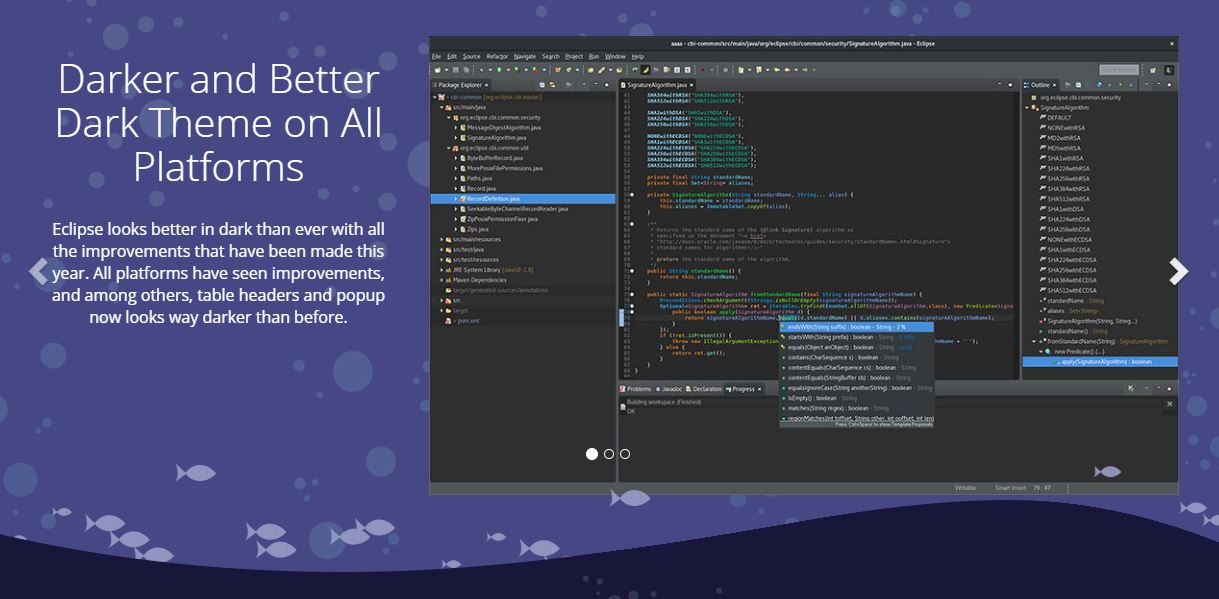Open the Problems tab
The width and height of the screenshot is (1219, 599).
coord(636,389)
